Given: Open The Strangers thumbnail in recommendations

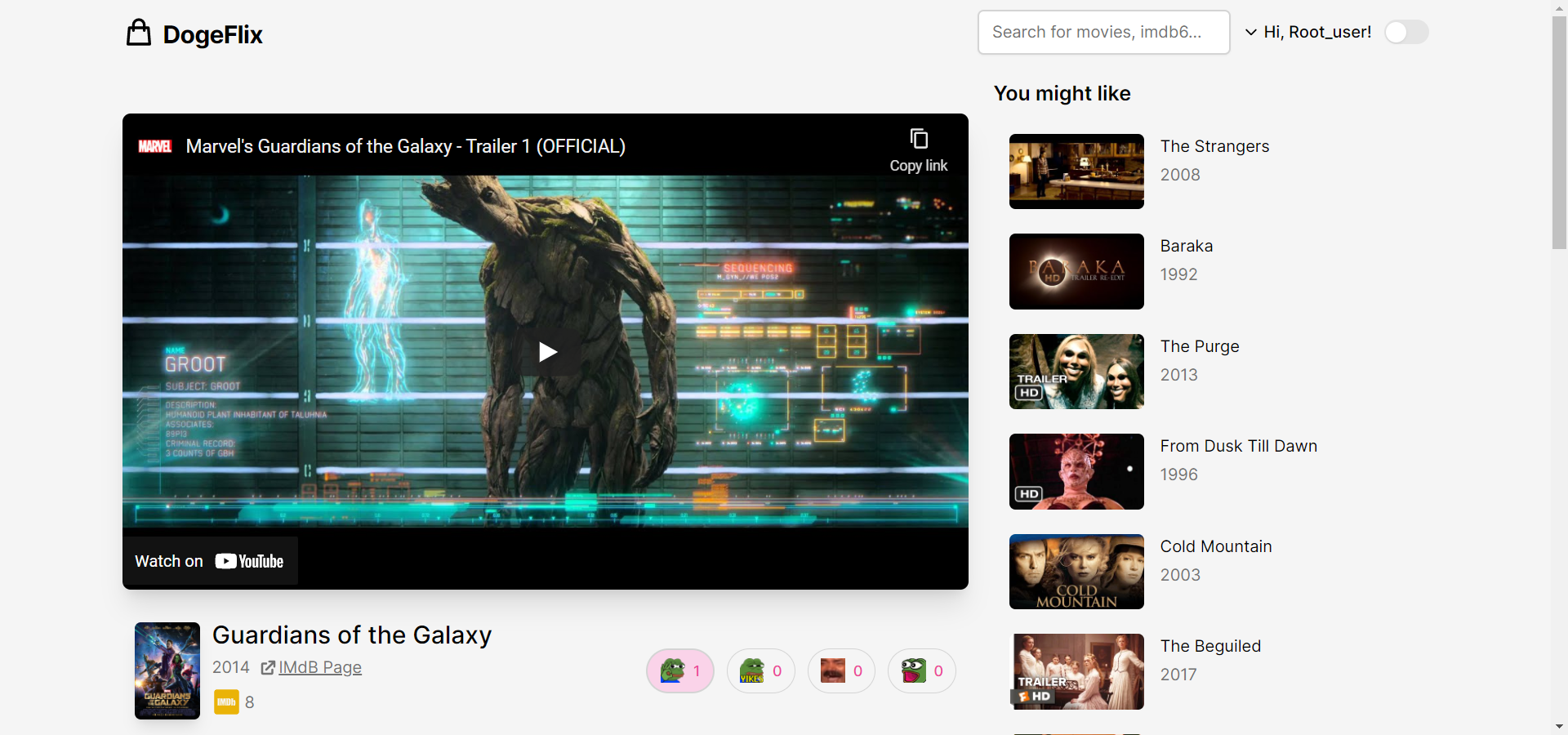Looking at the screenshot, I should pyautogui.click(x=1076, y=171).
